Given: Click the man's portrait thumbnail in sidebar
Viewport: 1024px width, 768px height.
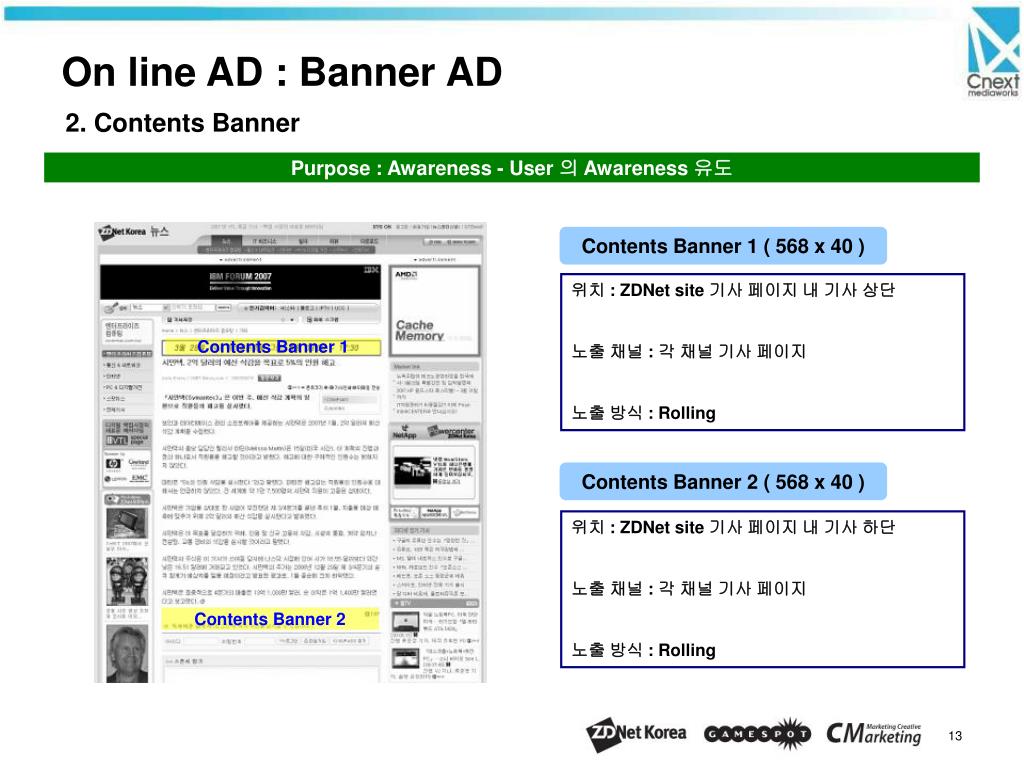Looking at the screenshot, I should [x=127, y=654].
